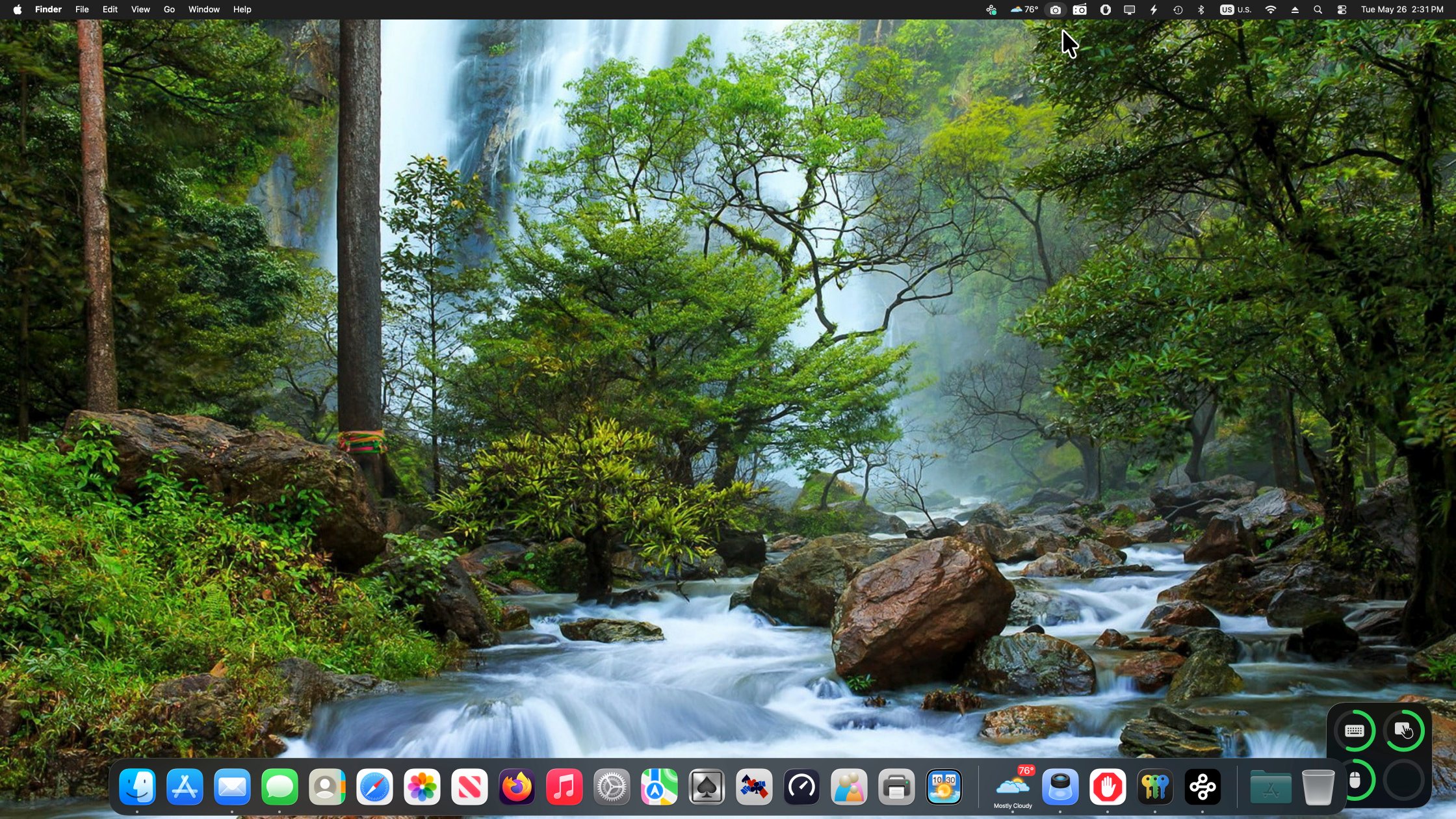The image size is (1456, 819).
Task: Open the Go menu
Action: 169,10
